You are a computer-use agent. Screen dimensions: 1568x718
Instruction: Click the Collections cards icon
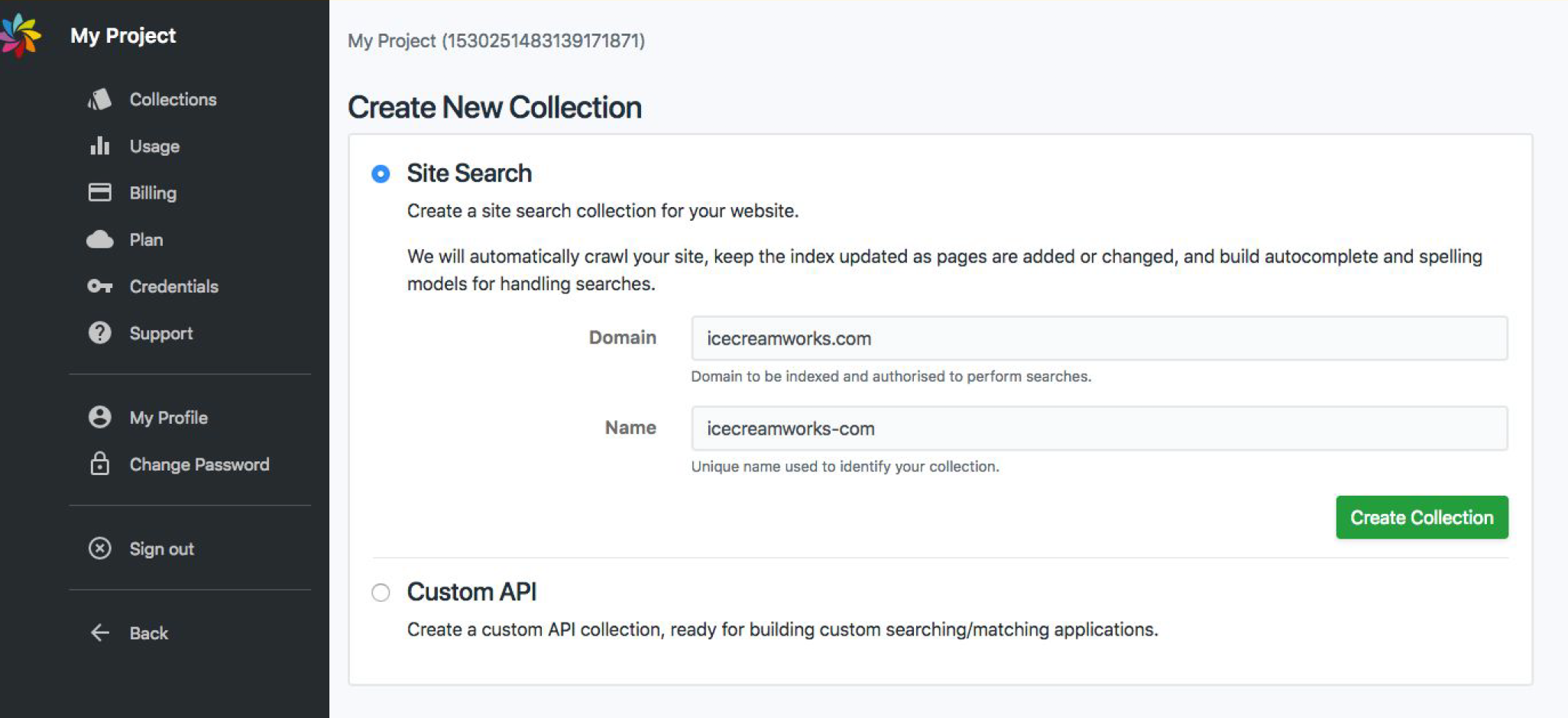click(x=99, y=99)
